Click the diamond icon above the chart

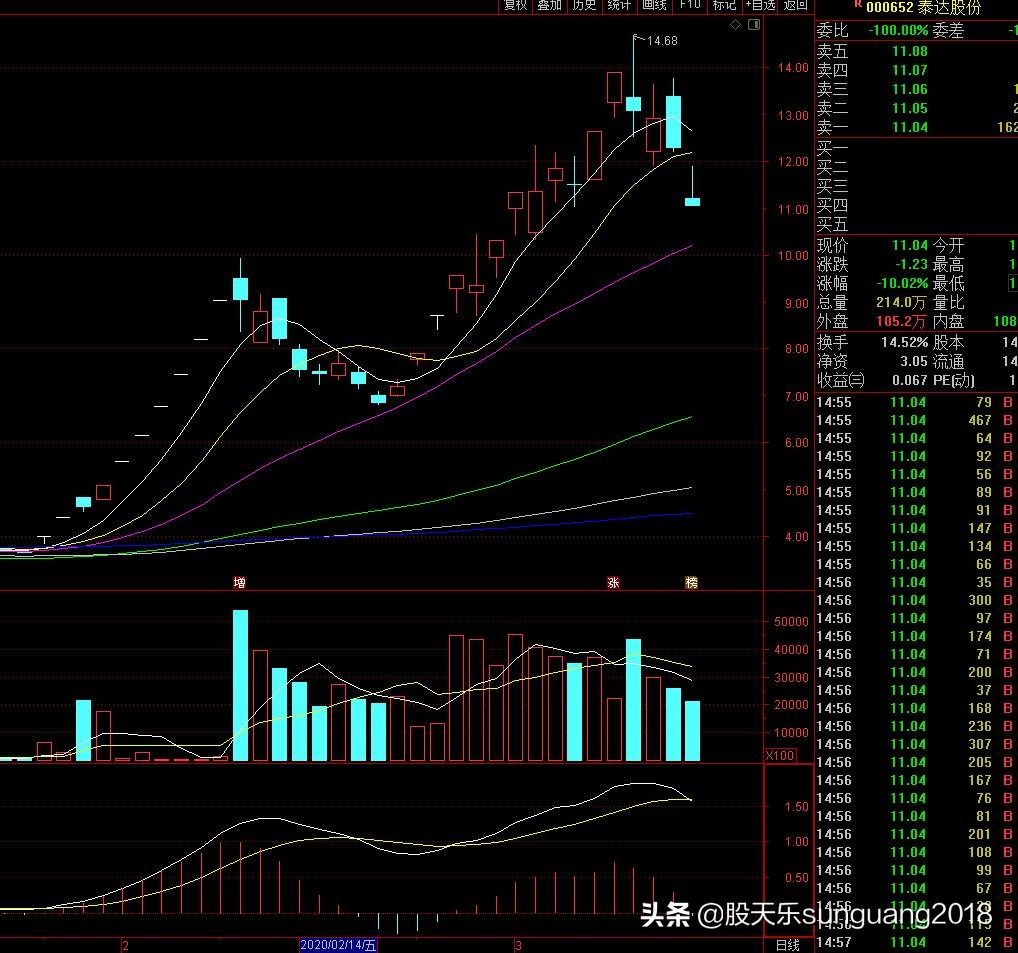click(736, 24)
